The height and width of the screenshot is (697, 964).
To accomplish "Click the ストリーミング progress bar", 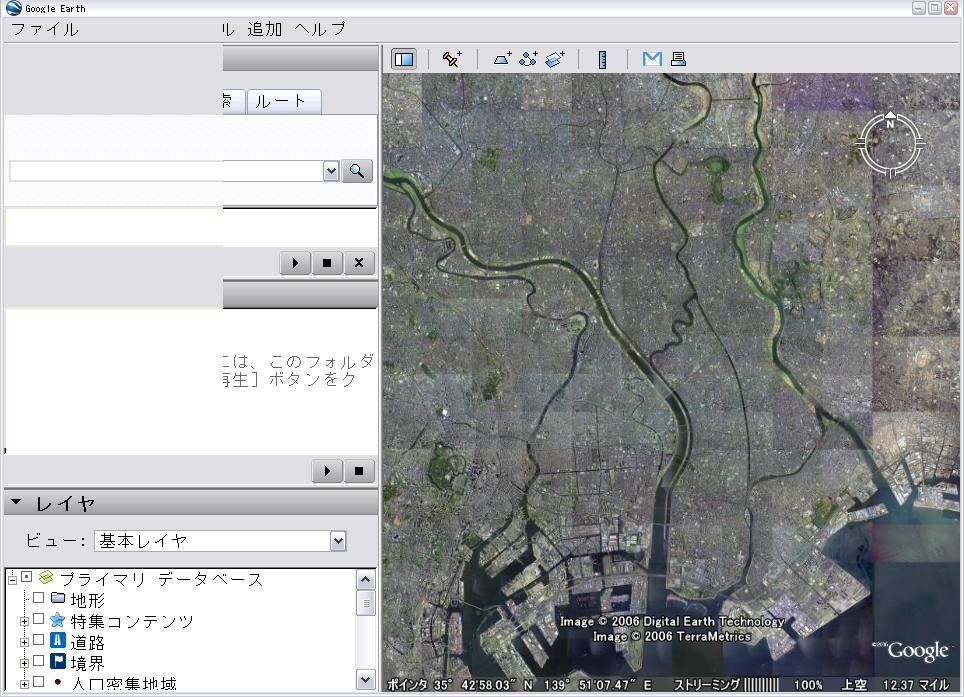I will coord(761,685).
